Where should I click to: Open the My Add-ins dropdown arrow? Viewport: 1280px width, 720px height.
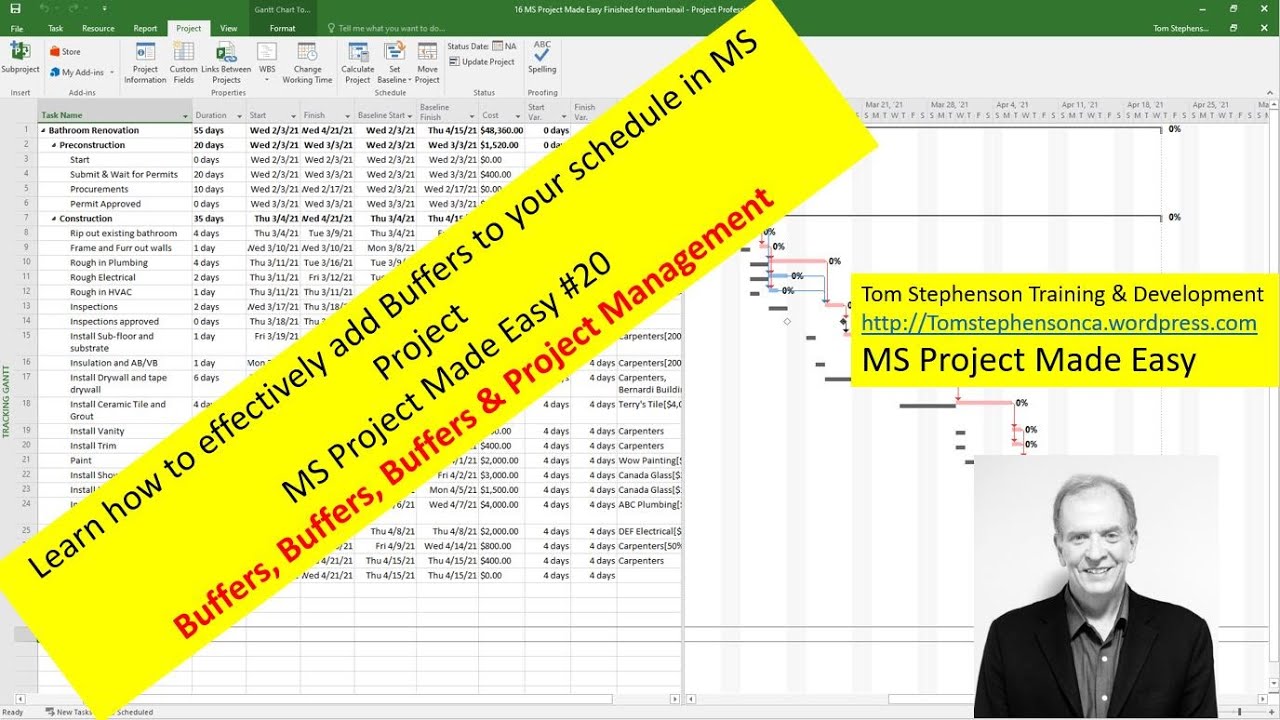112,72
